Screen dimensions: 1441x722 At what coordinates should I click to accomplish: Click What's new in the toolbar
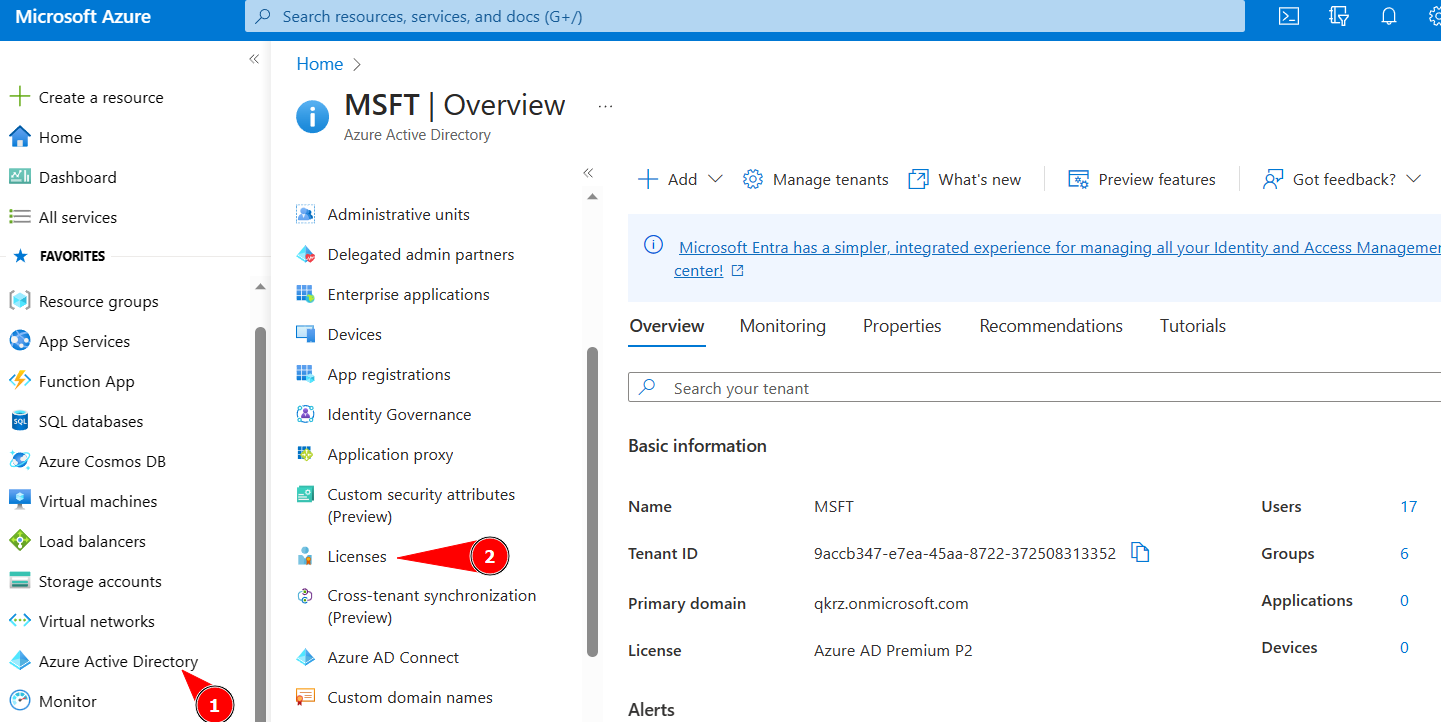tap(965, 179)
